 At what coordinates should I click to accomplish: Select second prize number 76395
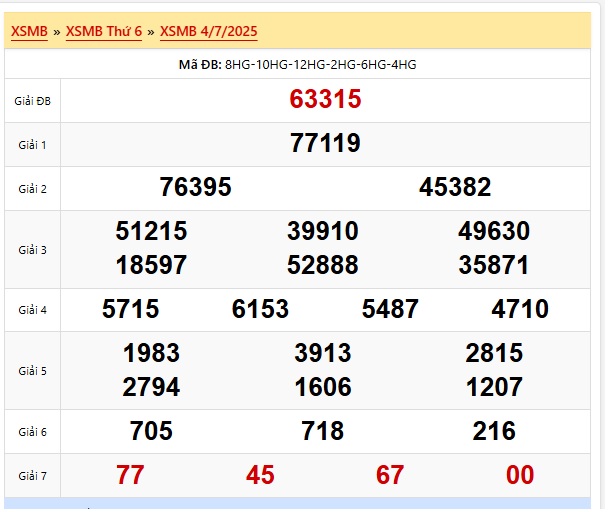pos(196,187)
